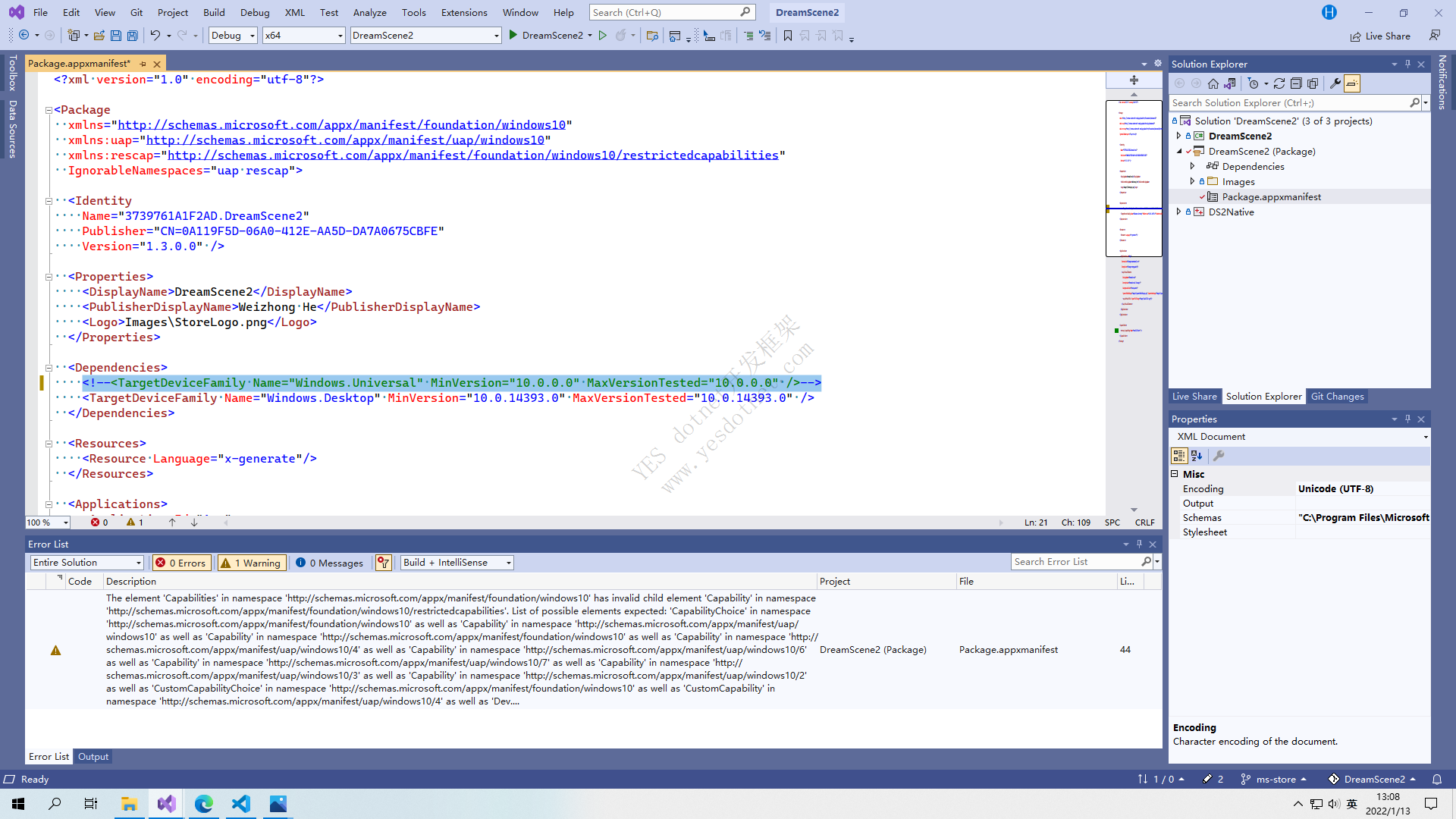Select Package.appxmanifest in Solution Explorer

1271,197
